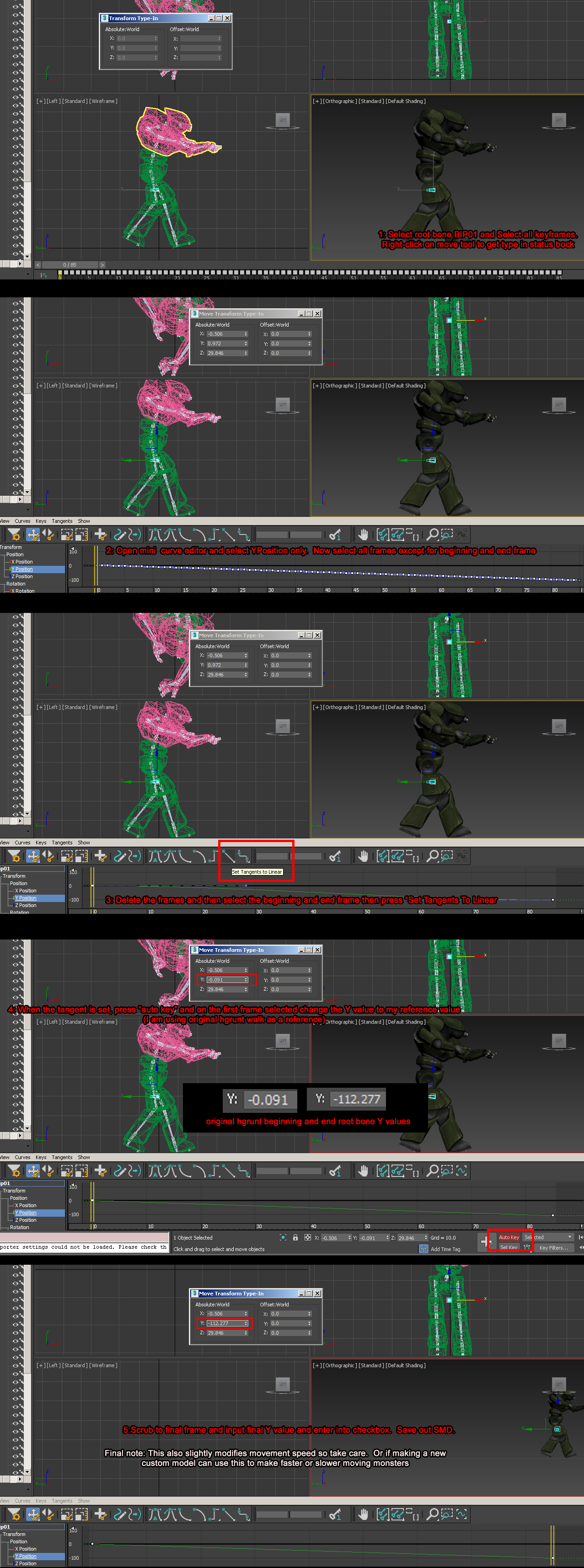Click the Isolate Curve icon in step 4 toolbar
584x1568 pixels.
pos(462,1171)
